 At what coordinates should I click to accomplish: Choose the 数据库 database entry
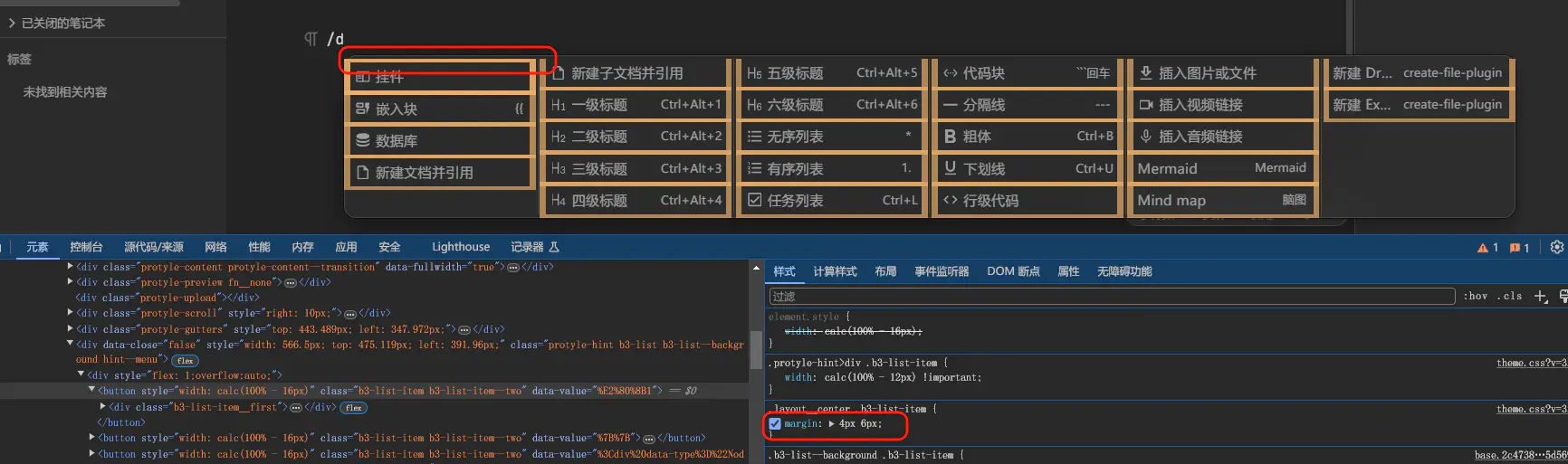[x=439, y=140]
